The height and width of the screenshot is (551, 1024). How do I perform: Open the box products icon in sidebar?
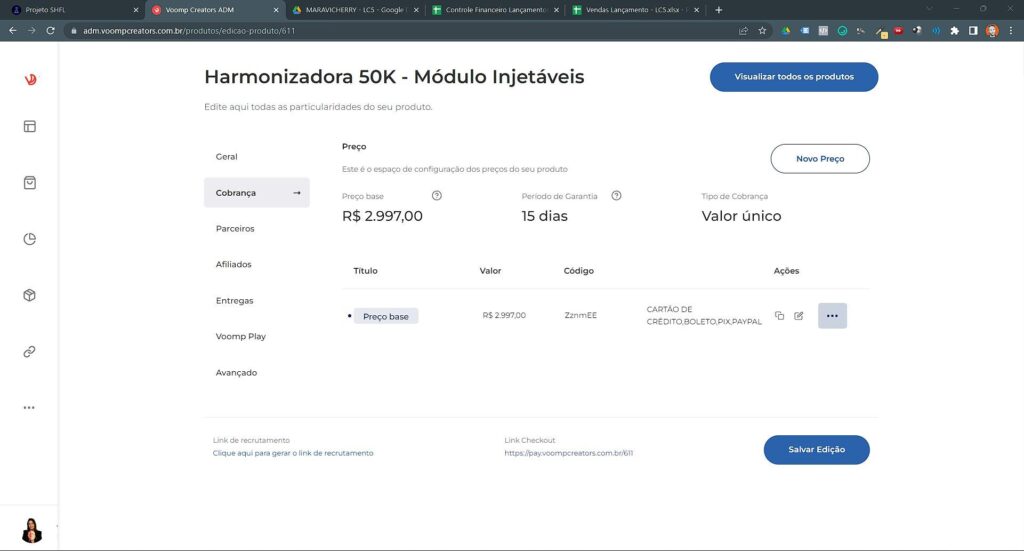point(29,295)
